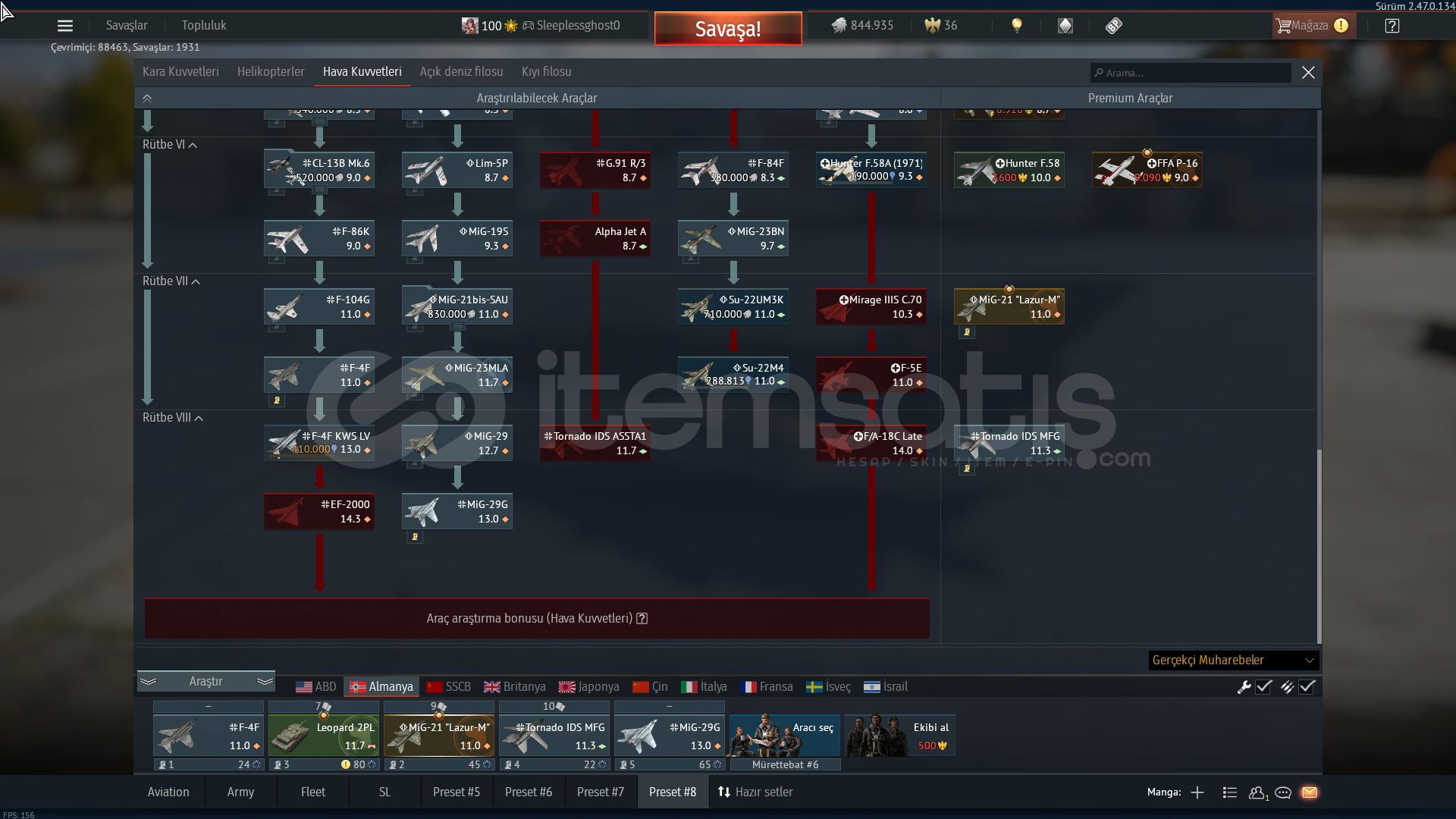Click the player avatar icon
The height and width of the screenshot is (819, 1456).
pyautogui.click(x=469, y=26)
